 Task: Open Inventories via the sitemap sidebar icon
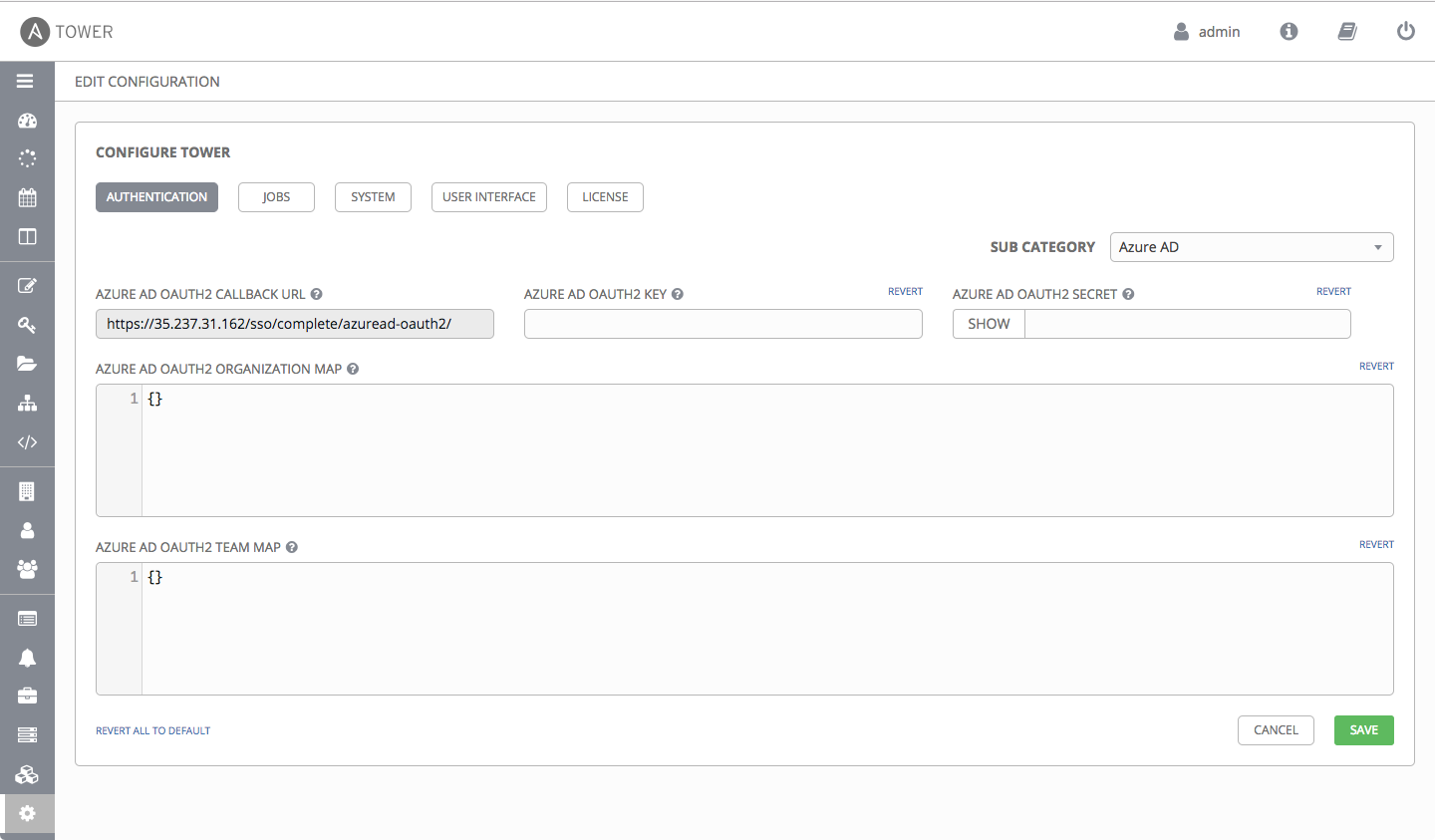tap(27, 404)
